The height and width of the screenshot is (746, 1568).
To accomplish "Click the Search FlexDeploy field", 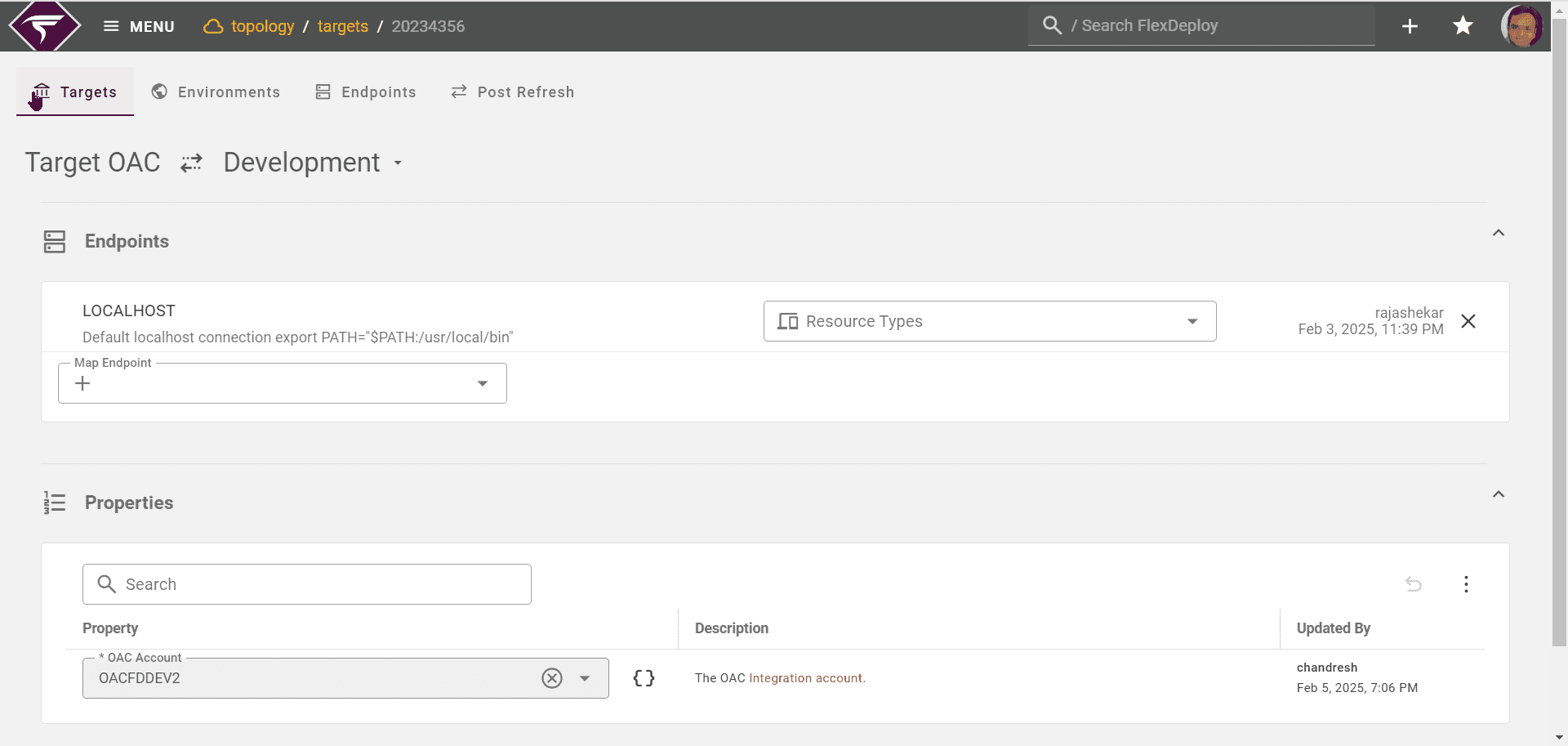I will pos(1201,25).
